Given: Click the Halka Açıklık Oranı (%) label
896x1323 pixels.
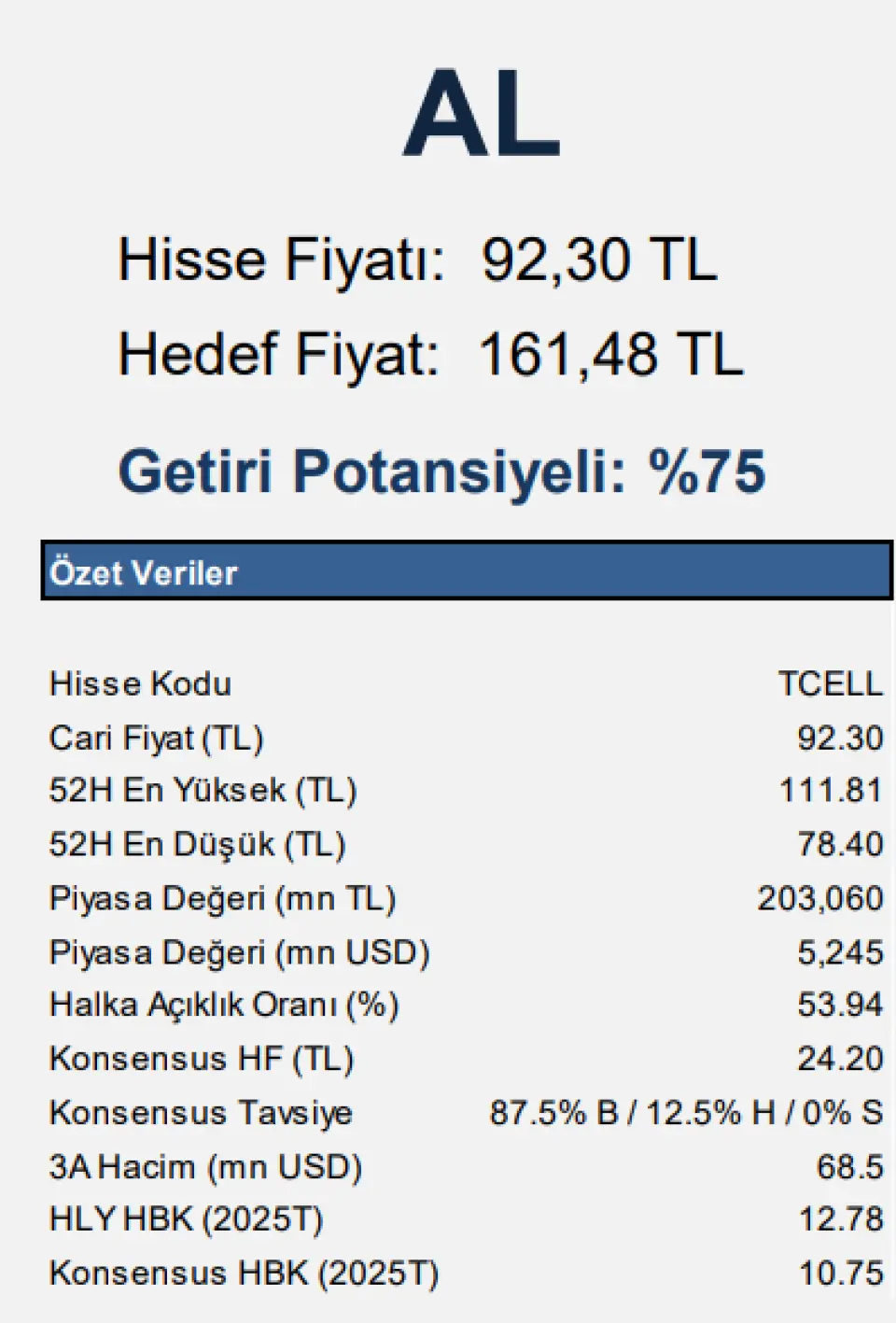Looking at the screenshot, I should tap(224, 1005).
